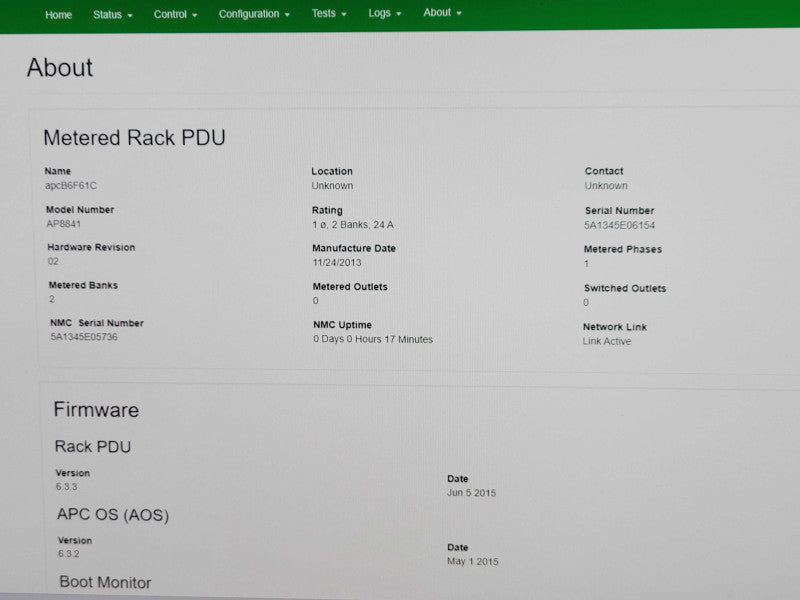Screen dimensions: 800x600
Task: Select NMC serial number 5A1345E05736
Action: [x=84, y=337]
